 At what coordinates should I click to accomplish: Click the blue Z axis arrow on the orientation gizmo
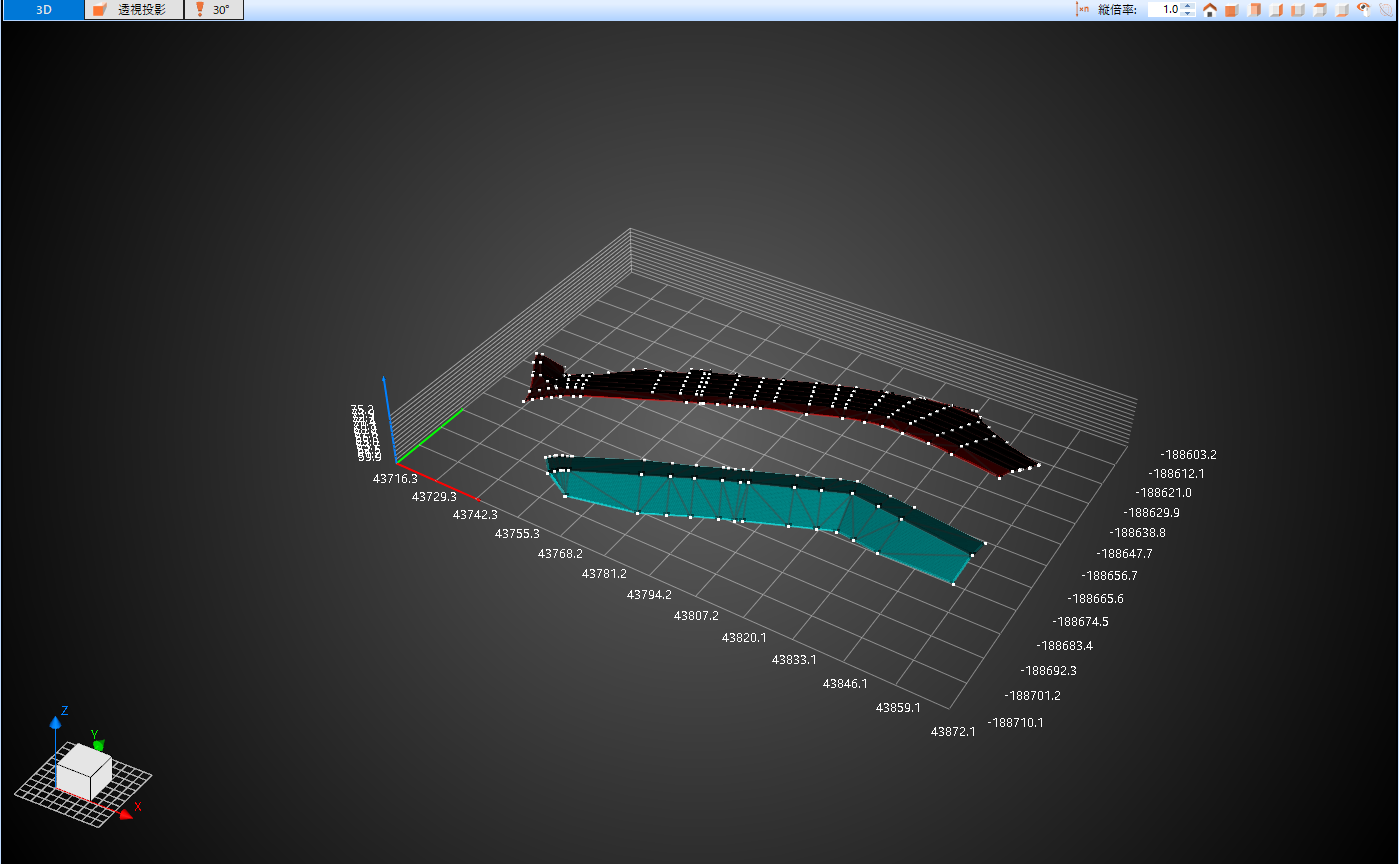pos(56,721)
